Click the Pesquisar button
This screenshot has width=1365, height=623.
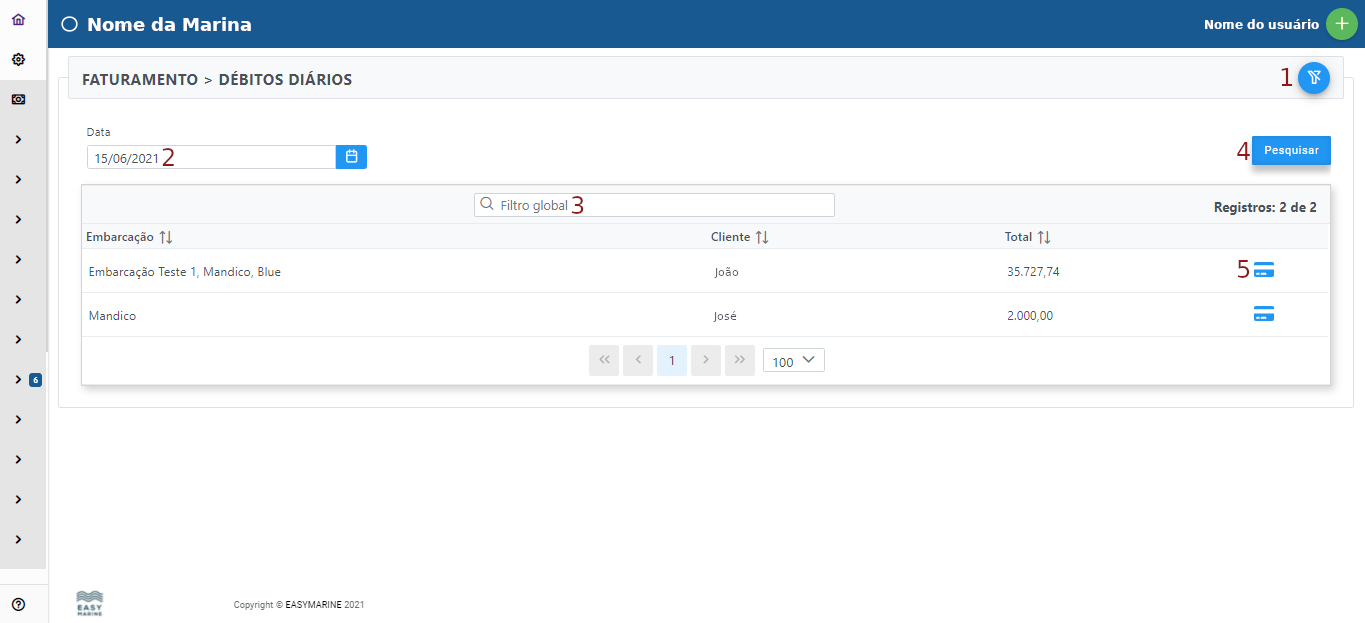1291,151
